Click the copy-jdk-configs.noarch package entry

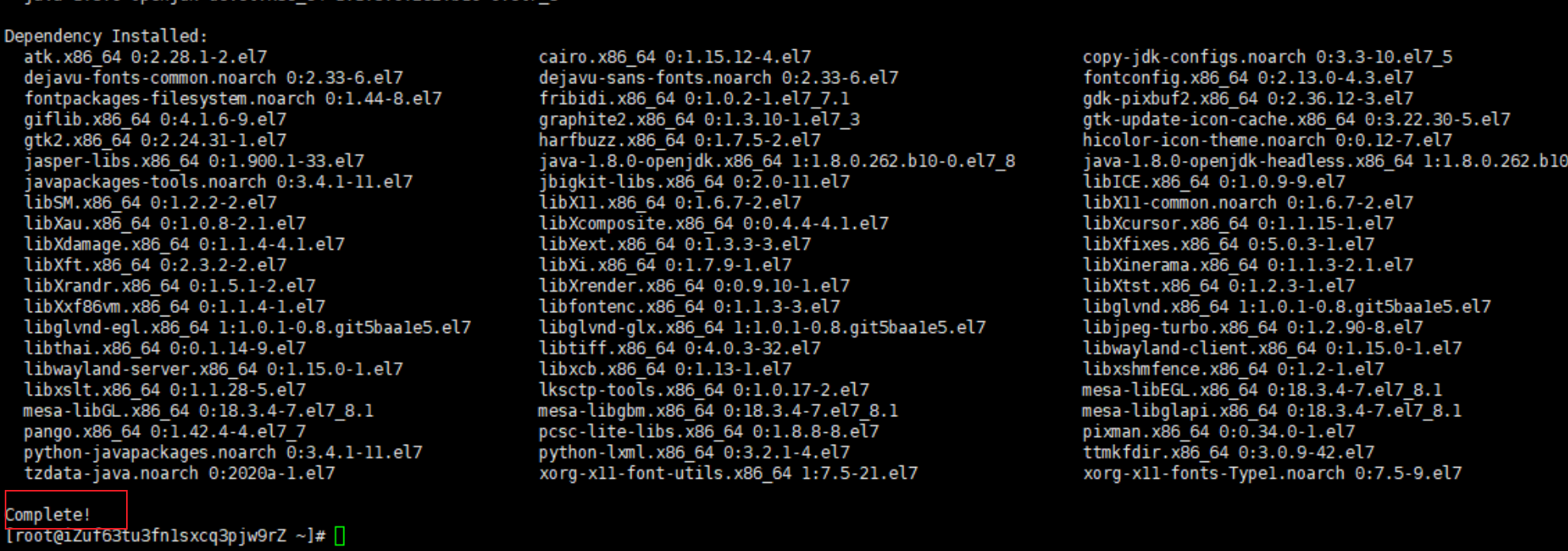pos(1267,57)
